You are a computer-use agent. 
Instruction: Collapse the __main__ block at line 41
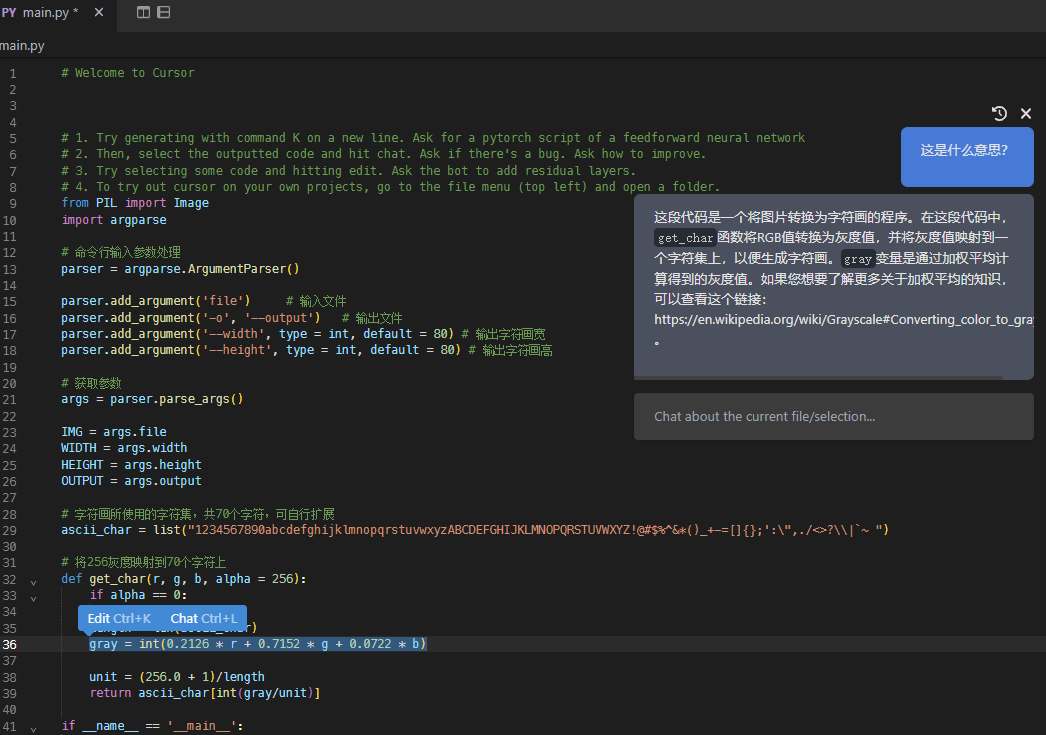(x=33, y=727)
